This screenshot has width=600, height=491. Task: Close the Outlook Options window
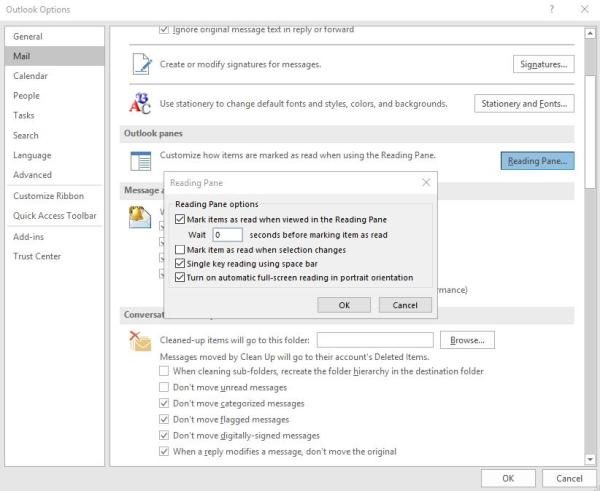point(584,9)
